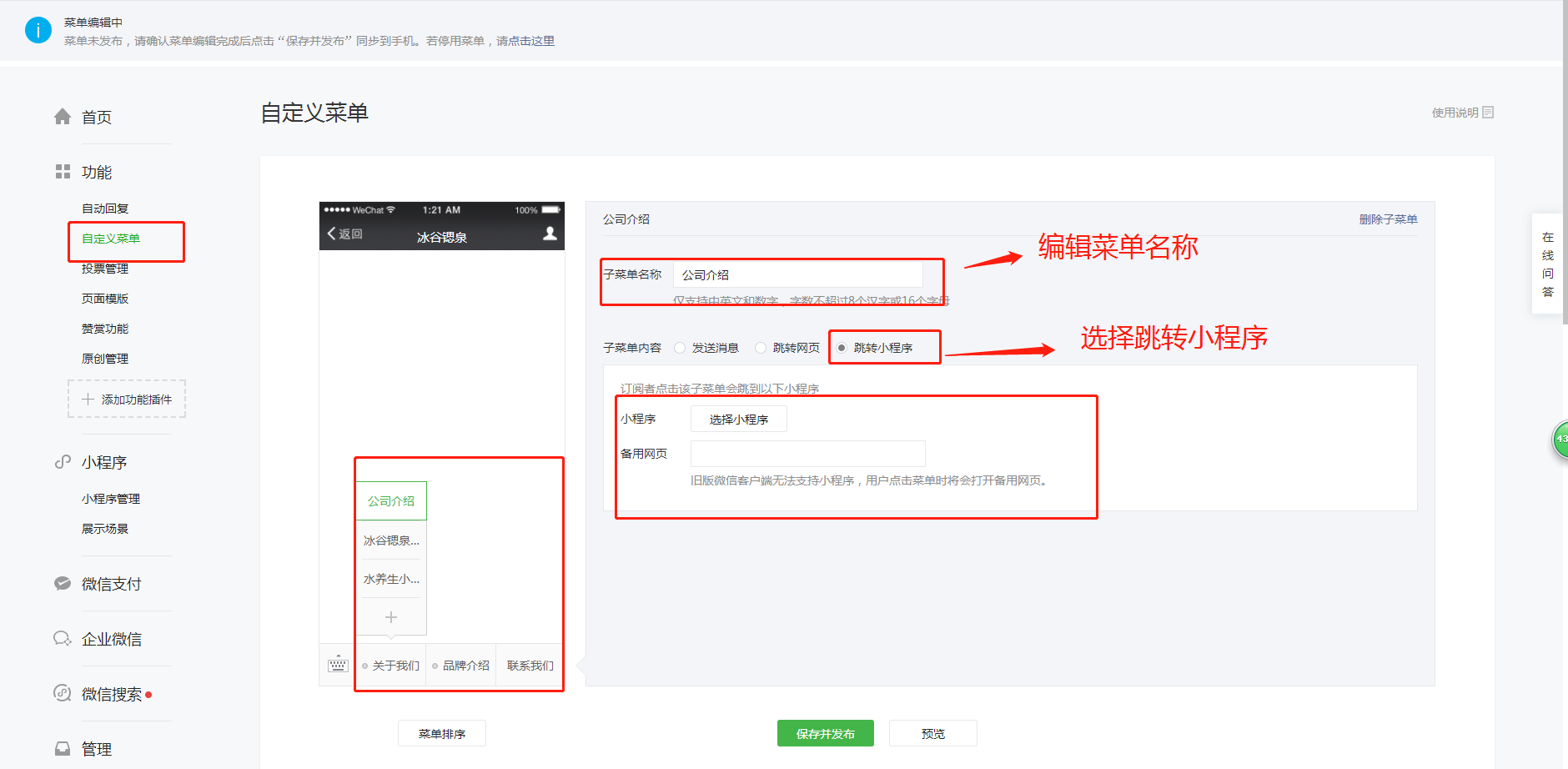Click the 备用网页 input field
Viewport: 1568px width, 769px height.
click(x=807, y=453)
